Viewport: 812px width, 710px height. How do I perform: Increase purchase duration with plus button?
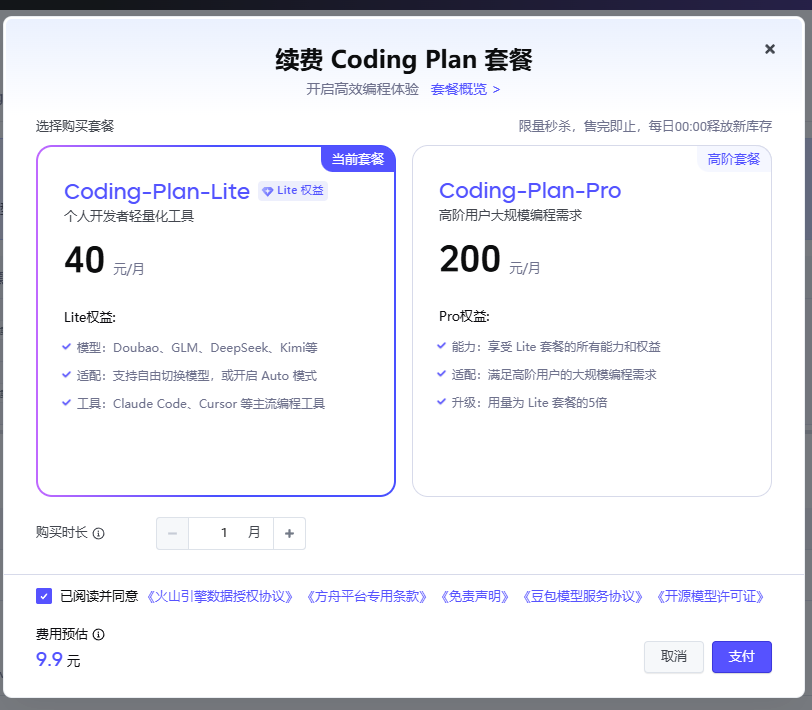pyautogui.click(x=289, y=533)
